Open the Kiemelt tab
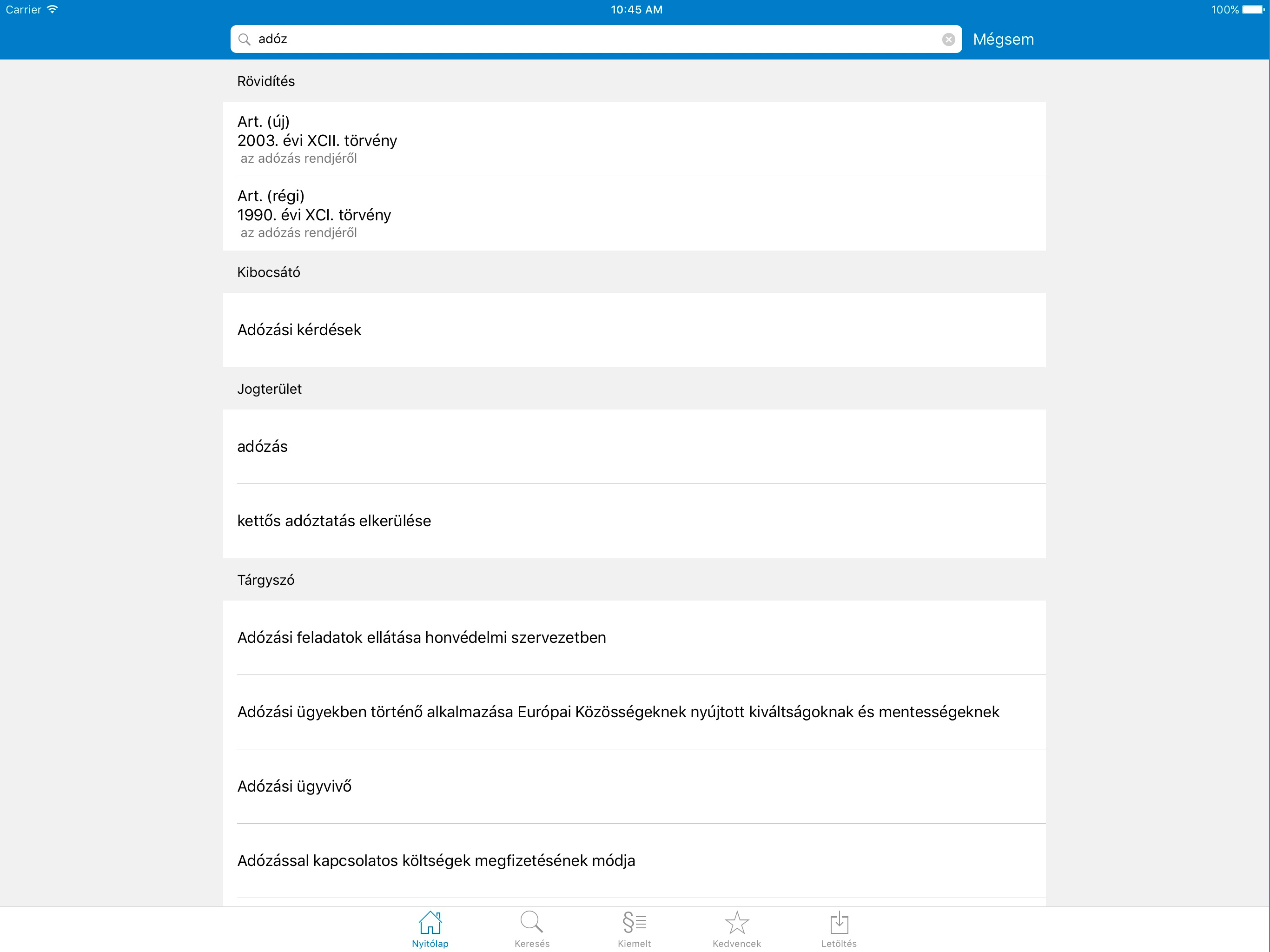The image size is (1270, 952). (x=635, y=929)
